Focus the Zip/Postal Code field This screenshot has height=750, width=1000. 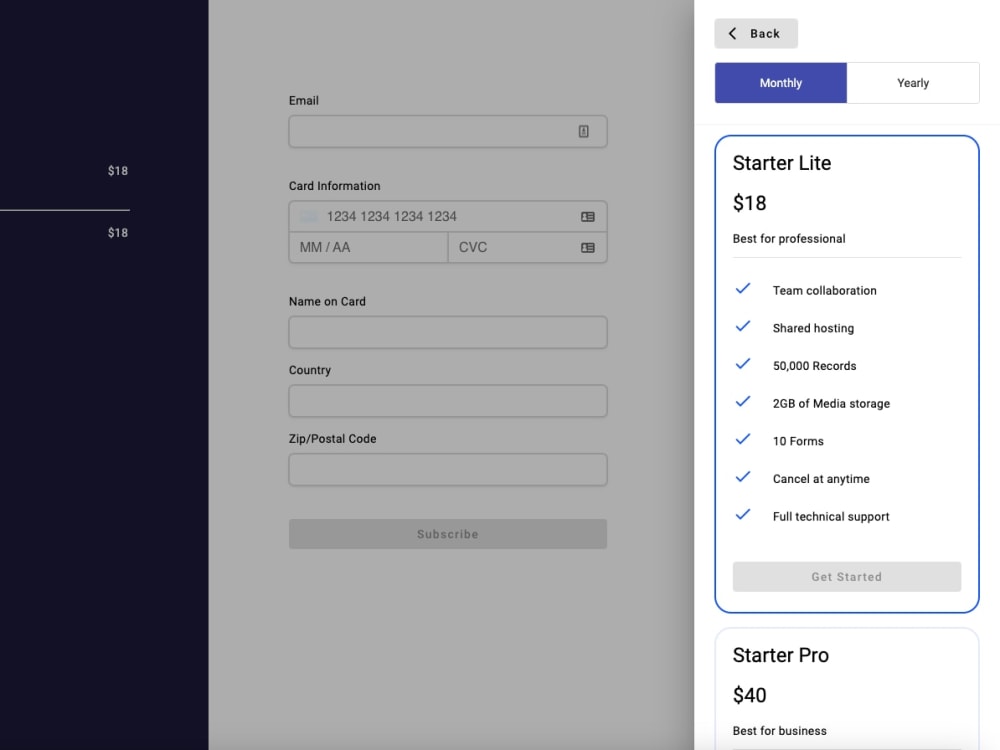[x=448, y=470]
